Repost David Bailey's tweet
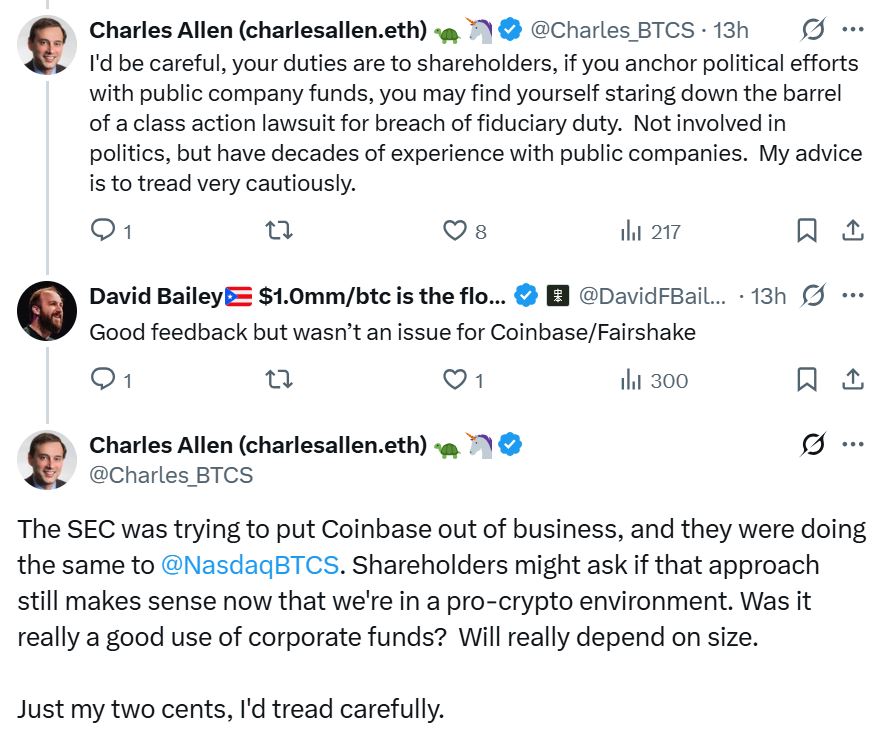Viewport: 877px width, 734px height. [x=279, y=379]
